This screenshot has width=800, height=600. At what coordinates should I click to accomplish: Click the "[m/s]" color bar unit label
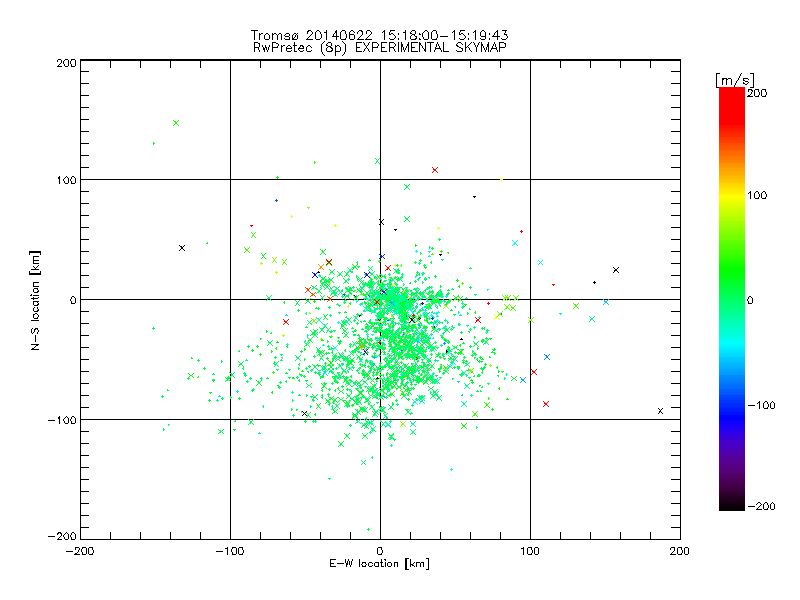click(x=735, y=80)
